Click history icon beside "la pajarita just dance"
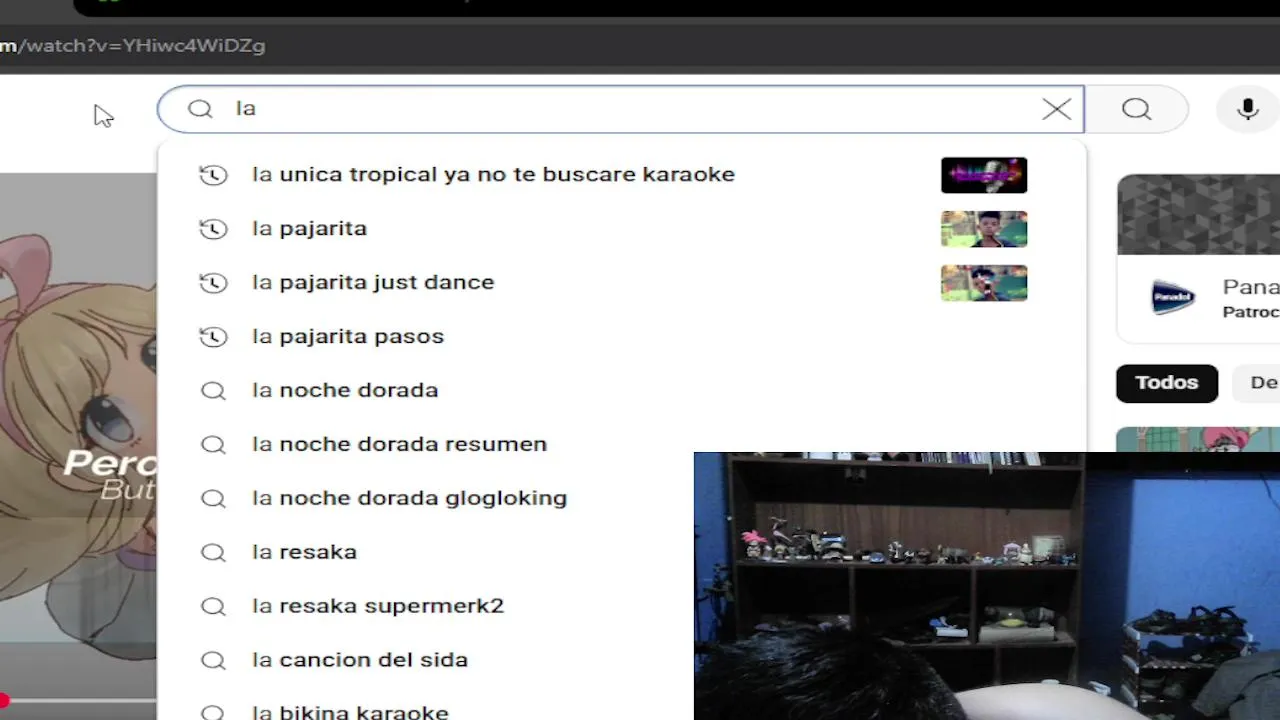This screenshot has height=720, width=1280. (x=213, y=283)
